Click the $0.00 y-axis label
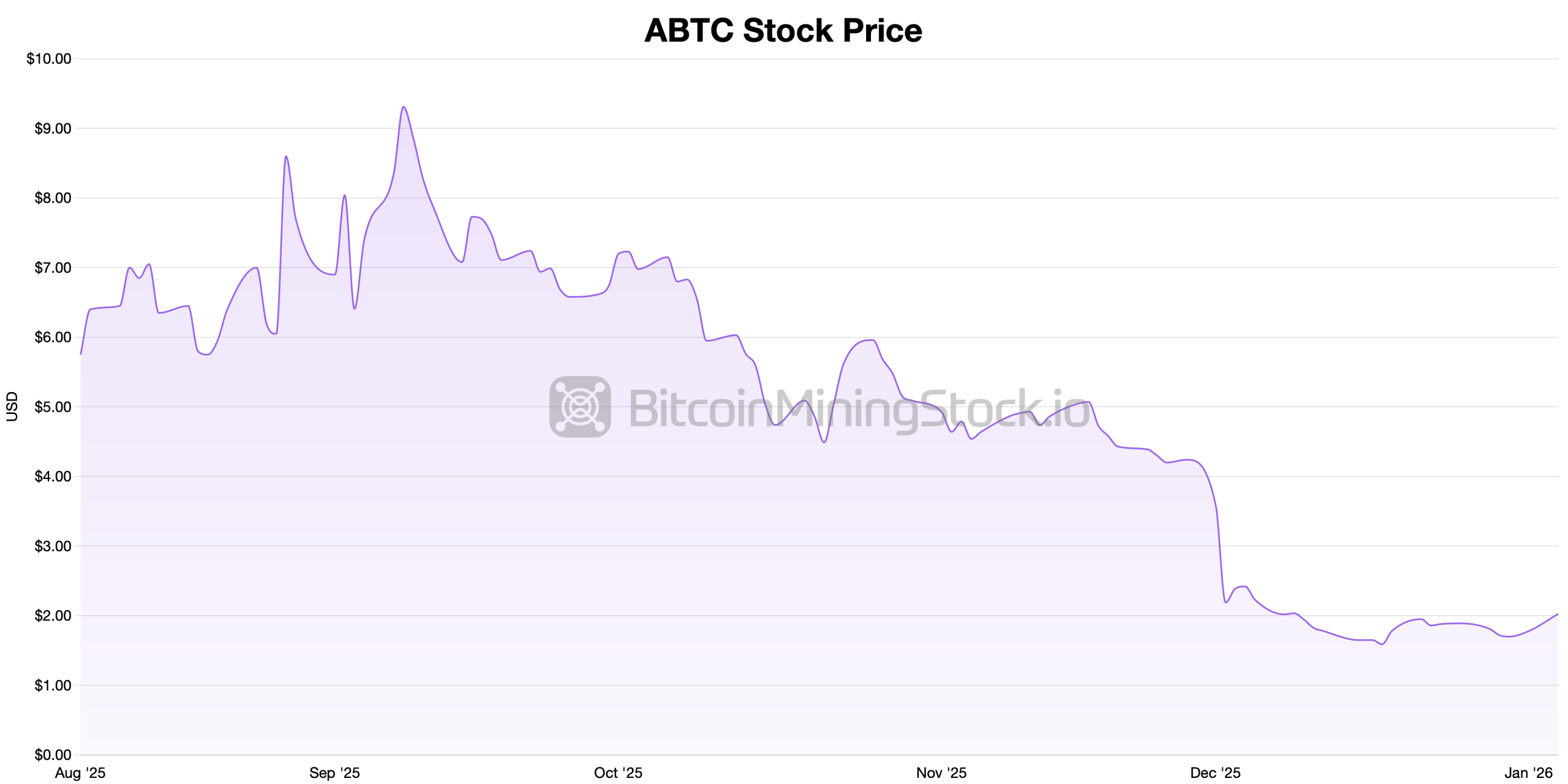Screen dimensions: 1568x784 click(x=53, y=755)
